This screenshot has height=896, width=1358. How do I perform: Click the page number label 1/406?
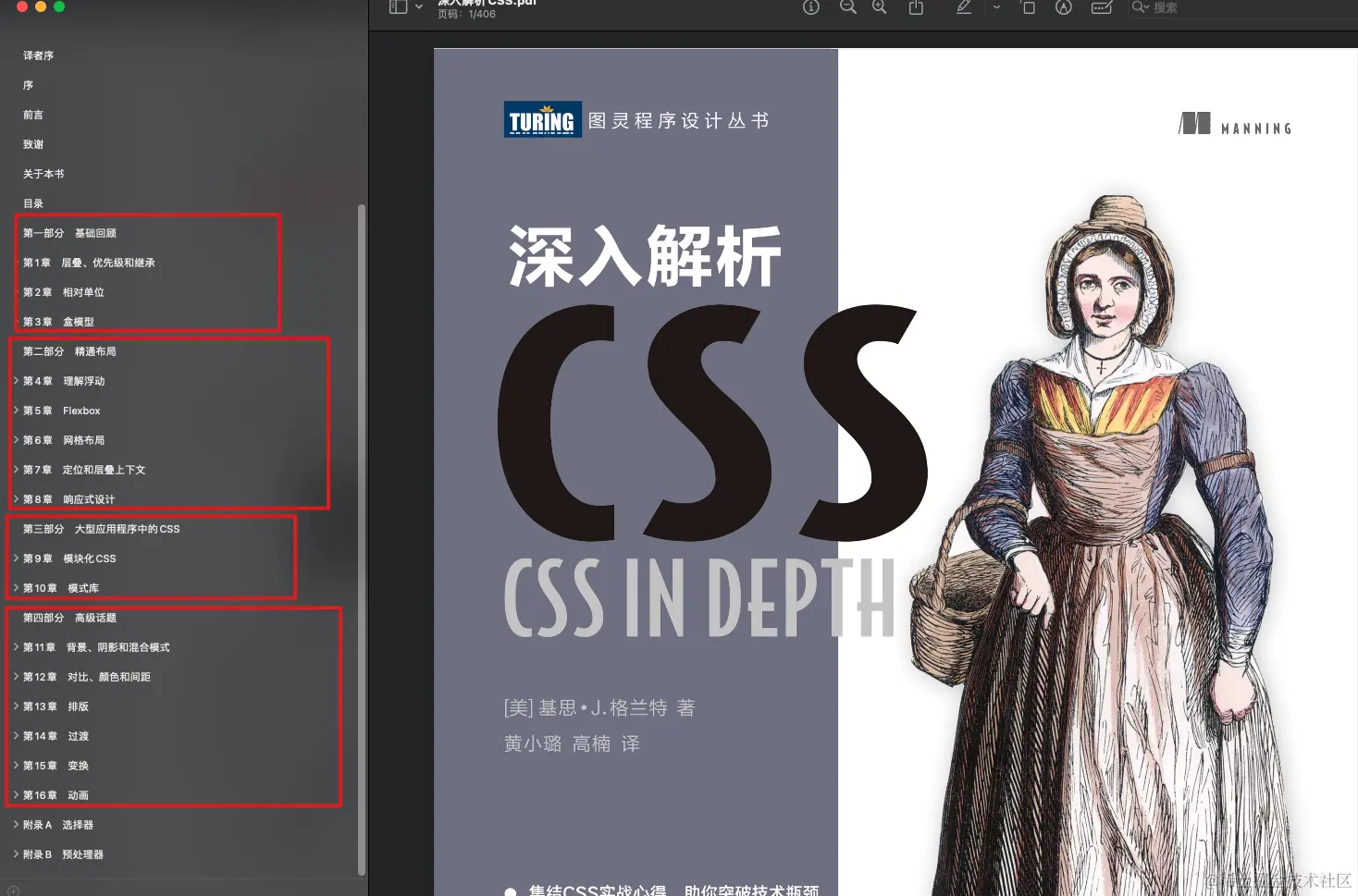click(467, 14)
